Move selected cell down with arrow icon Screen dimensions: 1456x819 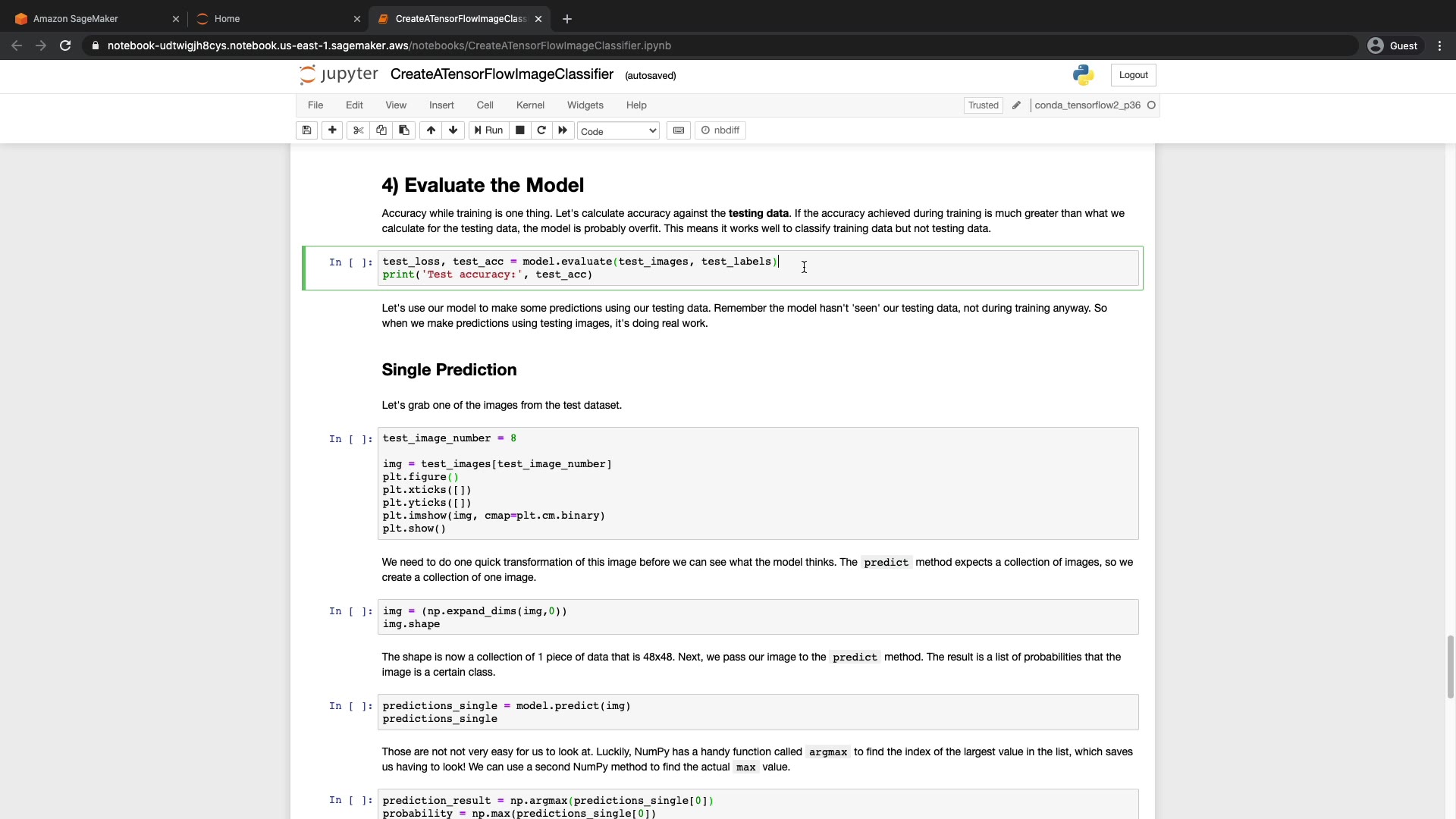[x=453, y=130]
